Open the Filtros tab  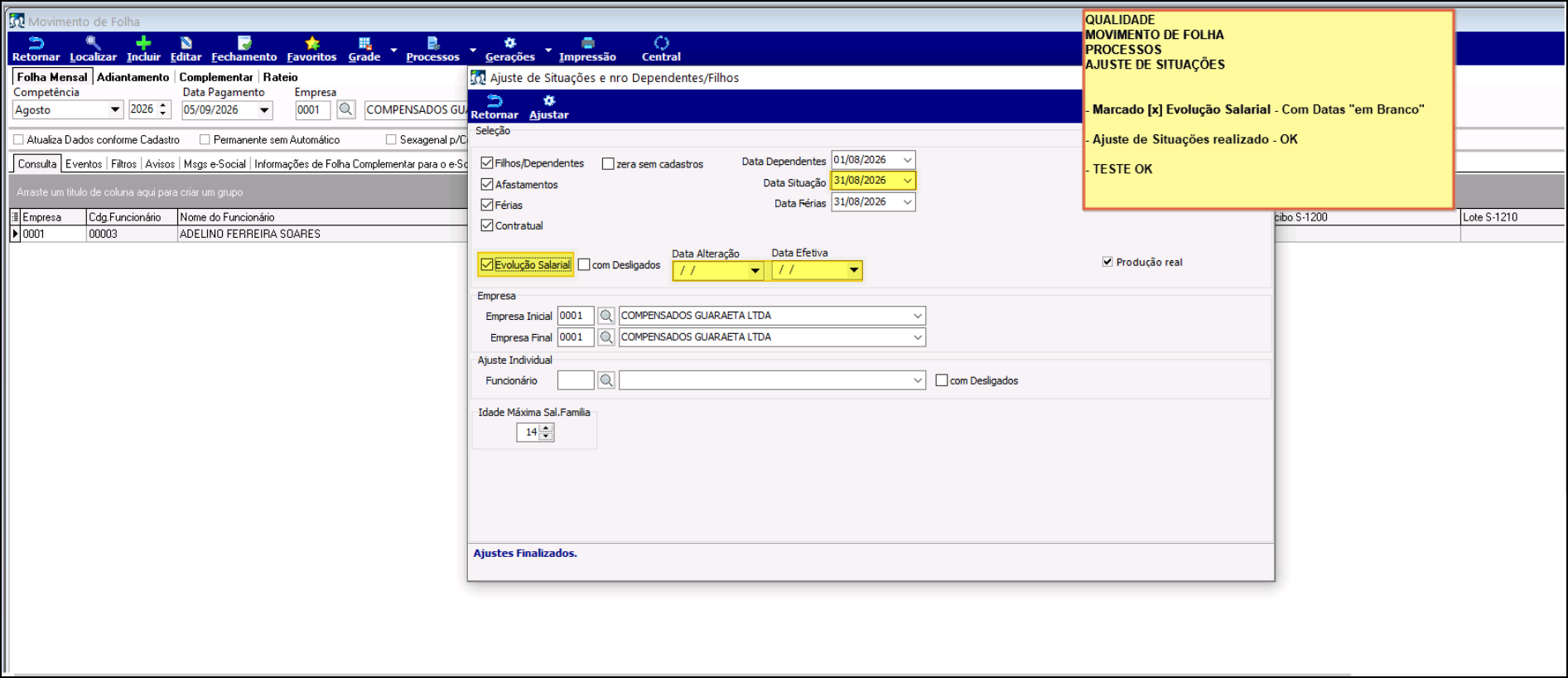(123, 164)
